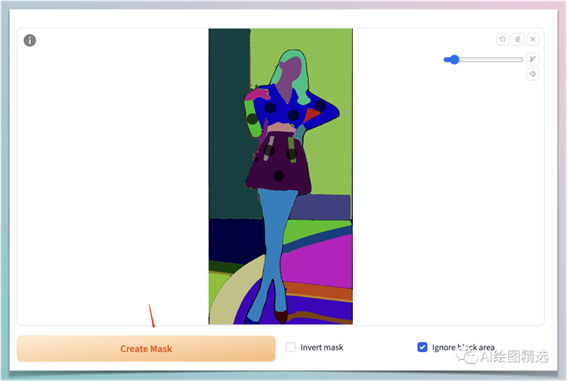Select the dark teal wall segment

click(x=228, y=123)
